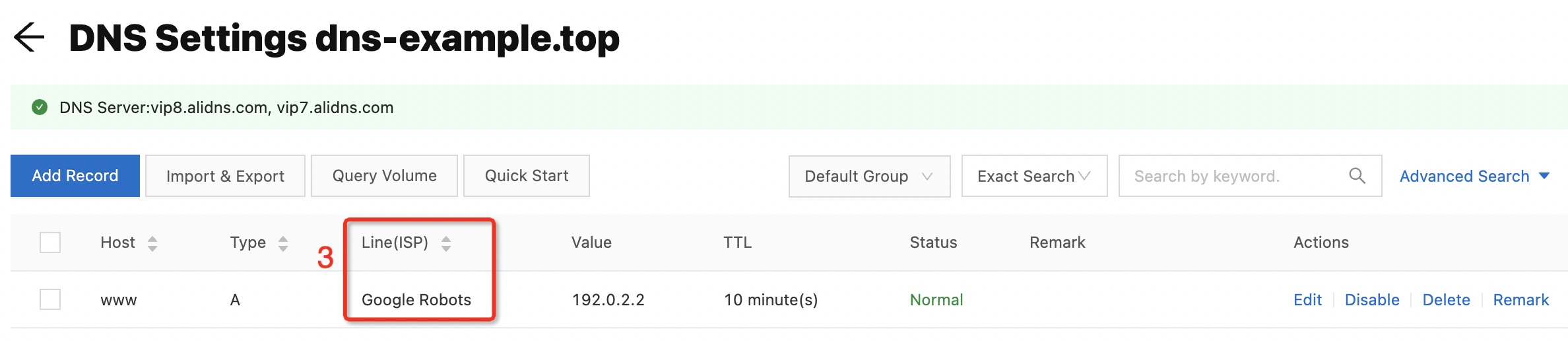
Task: Check the www record checkbox
Action: tap(50, 299)
